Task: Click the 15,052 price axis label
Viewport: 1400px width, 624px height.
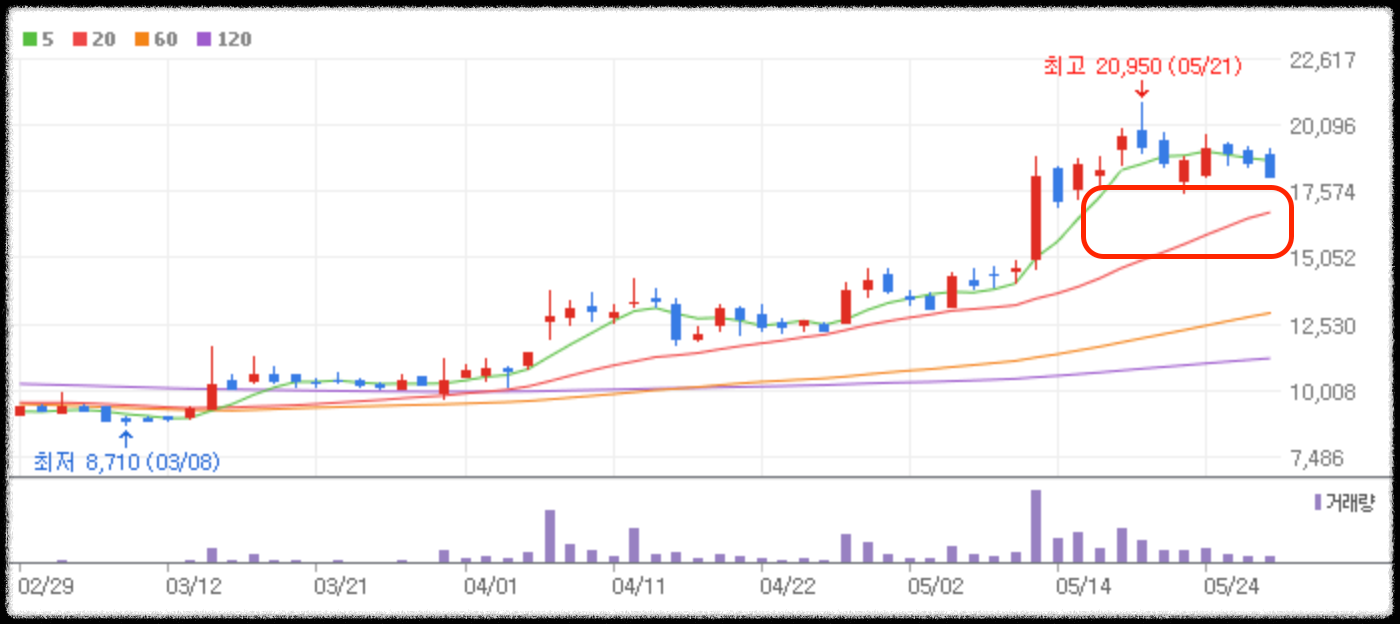Action: tap(1324, 258)
